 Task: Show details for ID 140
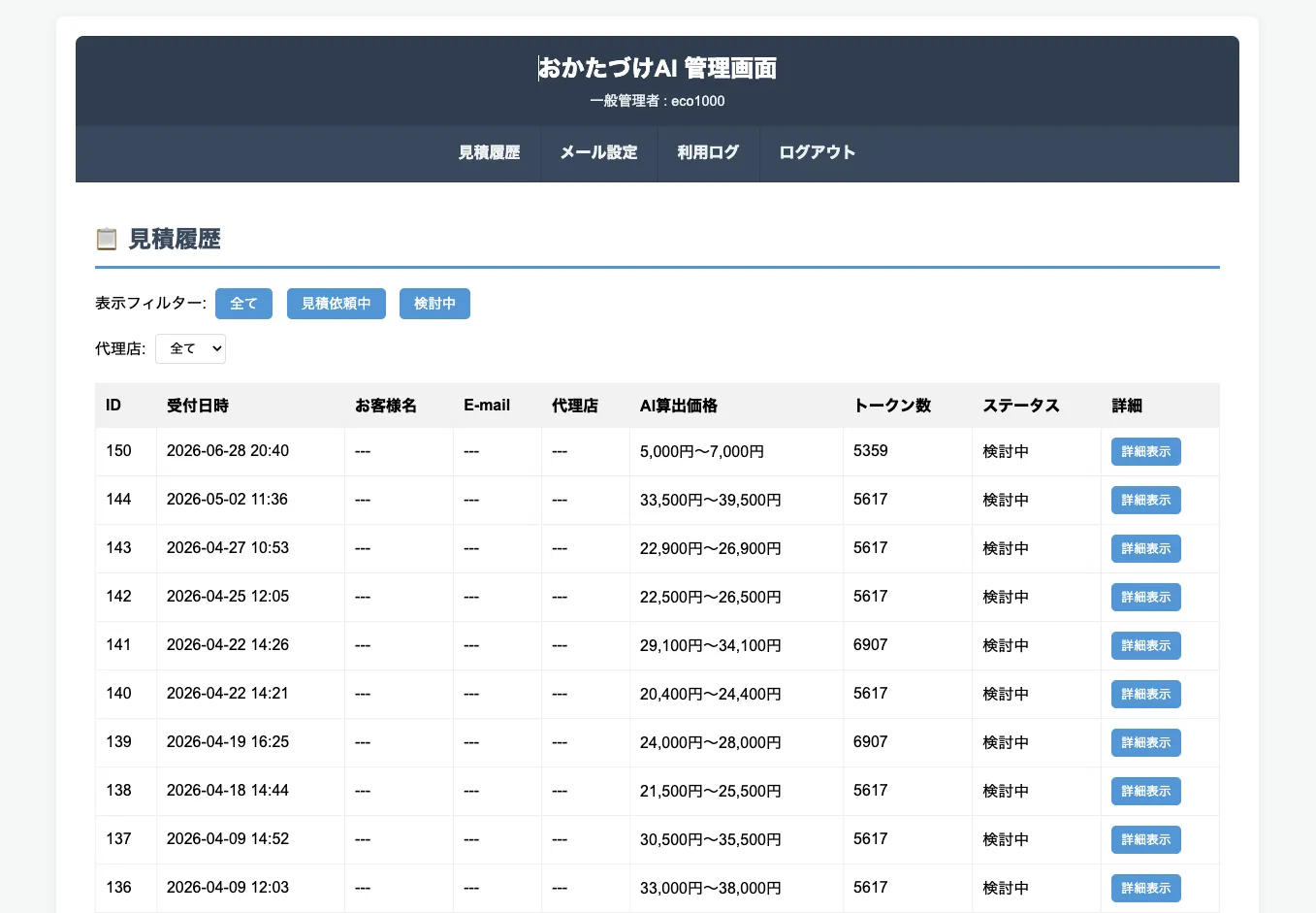click(1145, 694)
